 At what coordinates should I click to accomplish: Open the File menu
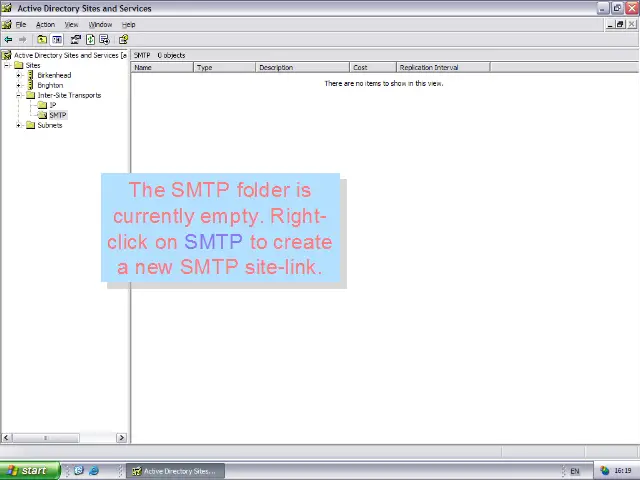click(21, 24)
